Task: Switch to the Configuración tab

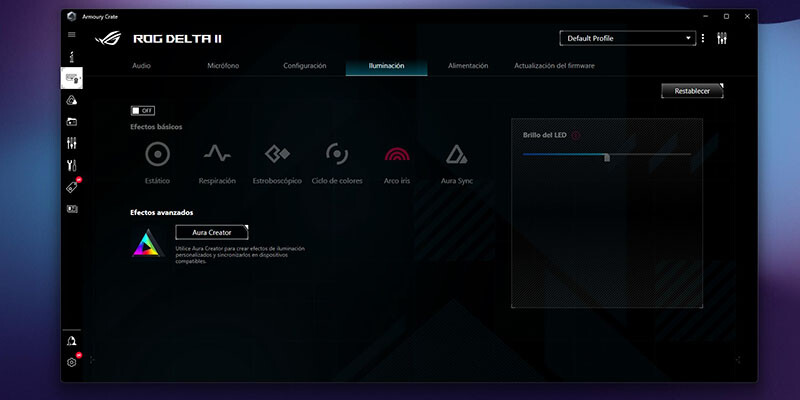Action: (x=305, y=66)
